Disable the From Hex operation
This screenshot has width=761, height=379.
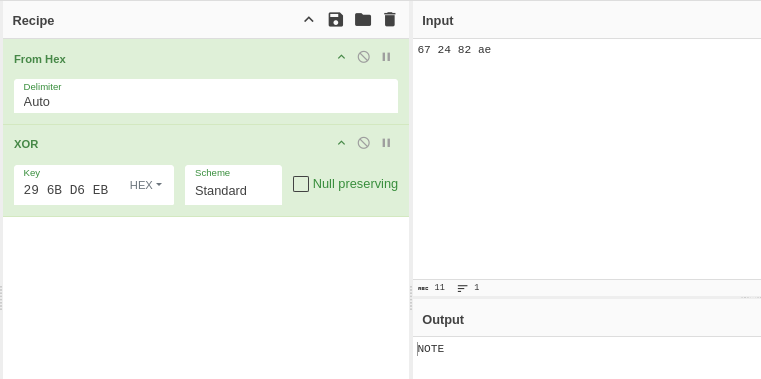(x=364, y=57)
